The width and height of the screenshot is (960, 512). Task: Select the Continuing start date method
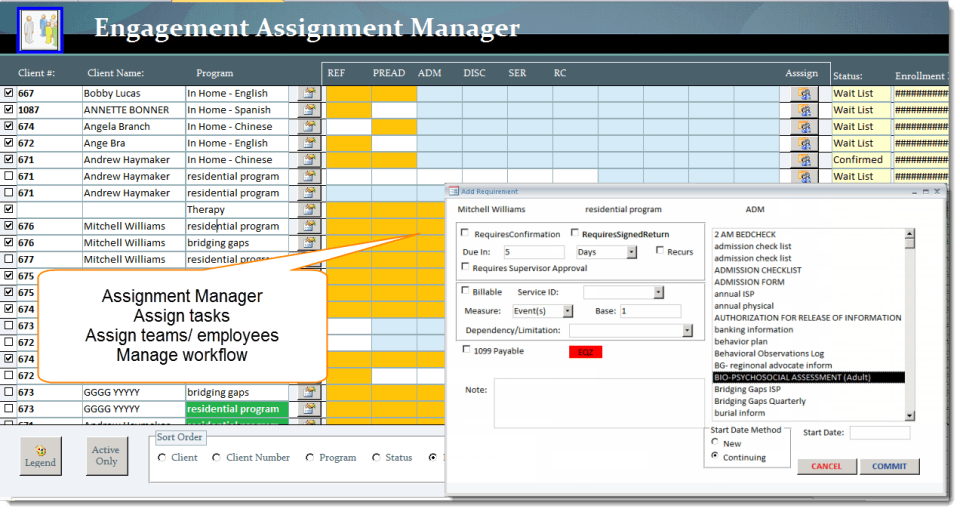(x=714, y=456)
